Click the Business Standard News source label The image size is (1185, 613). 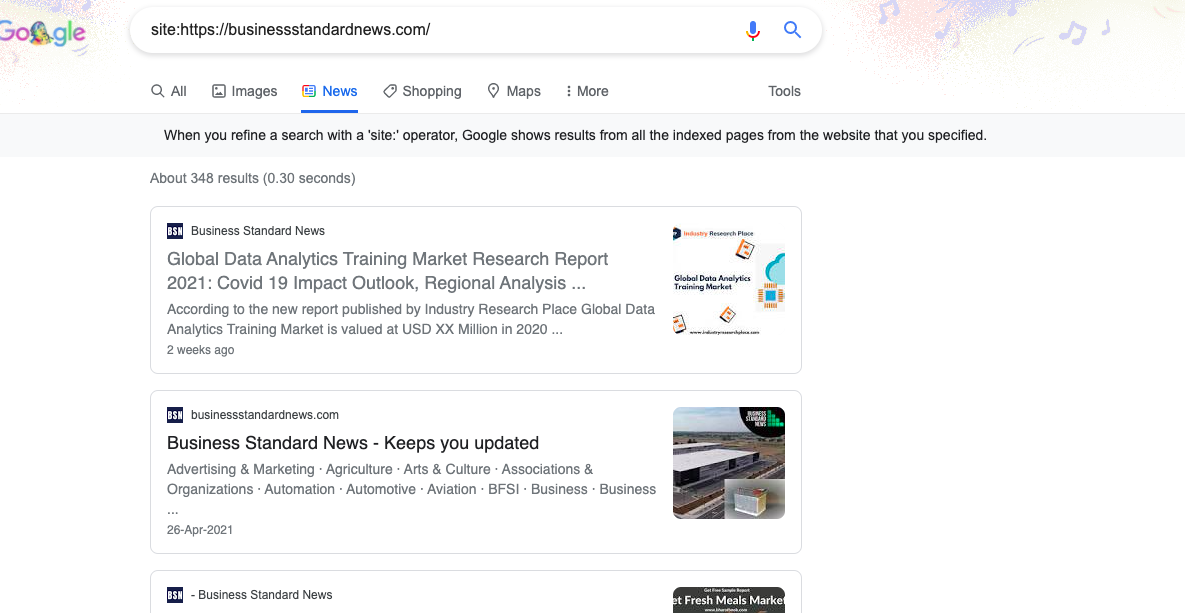[258, 231]
